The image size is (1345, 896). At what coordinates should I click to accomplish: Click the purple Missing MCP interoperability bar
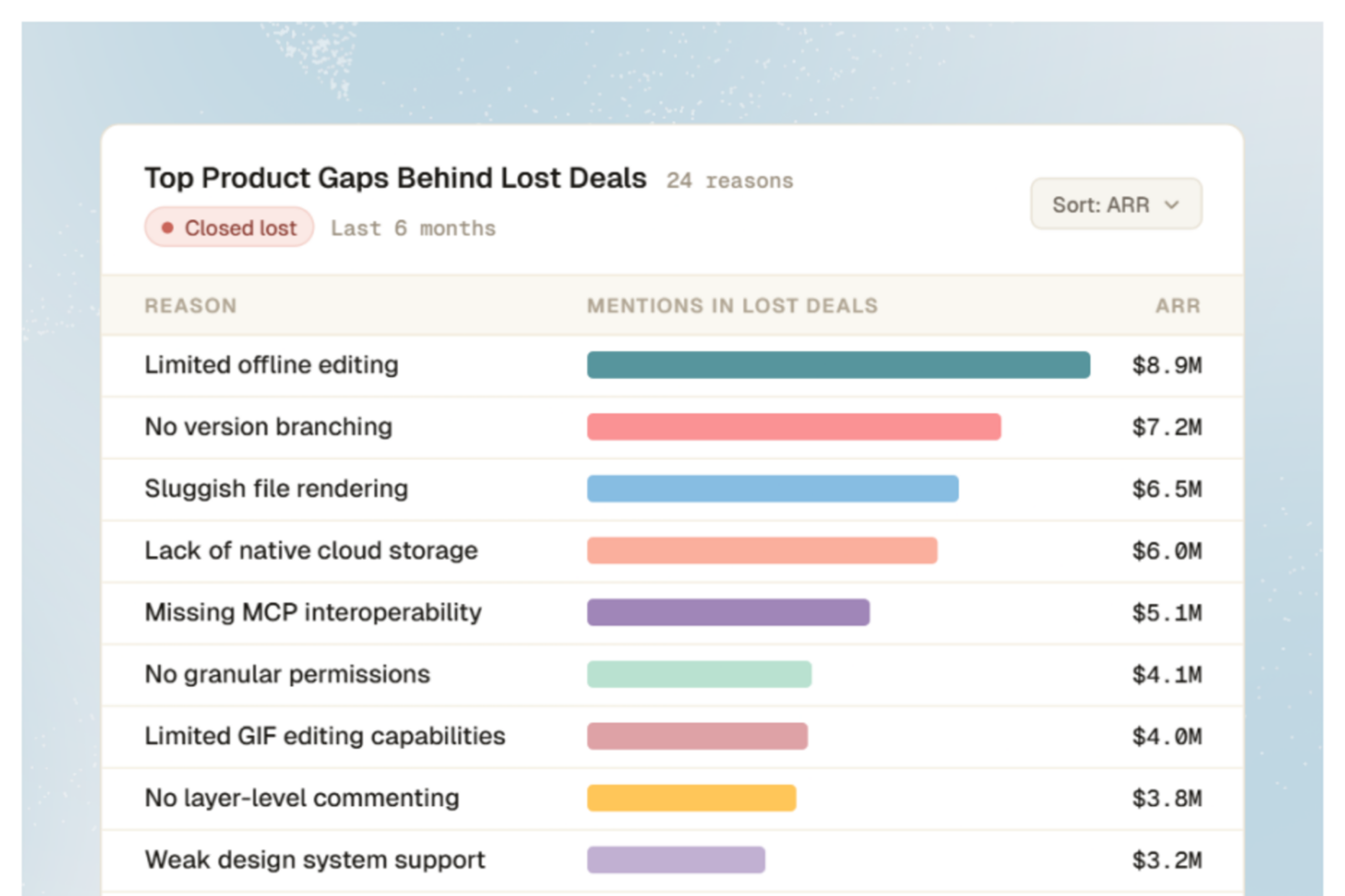pos(728,612)
